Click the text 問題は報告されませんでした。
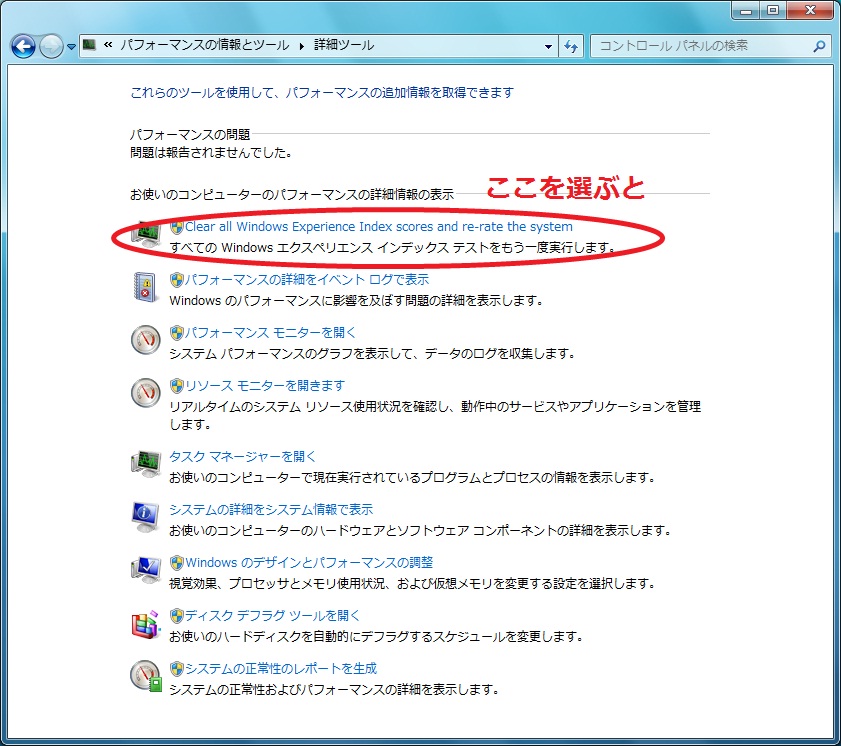The width and height of the screenshot is (841, 746). (211, 153)
